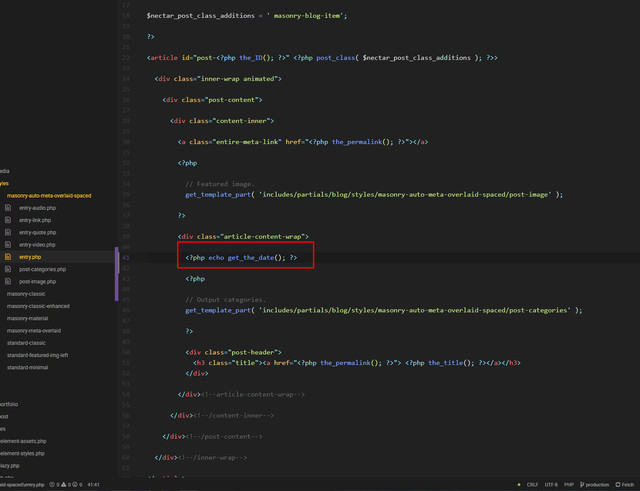Click the file icon beside entry-quote.php
This screenshot has width=640, height=491.
(x=8, y=232)
